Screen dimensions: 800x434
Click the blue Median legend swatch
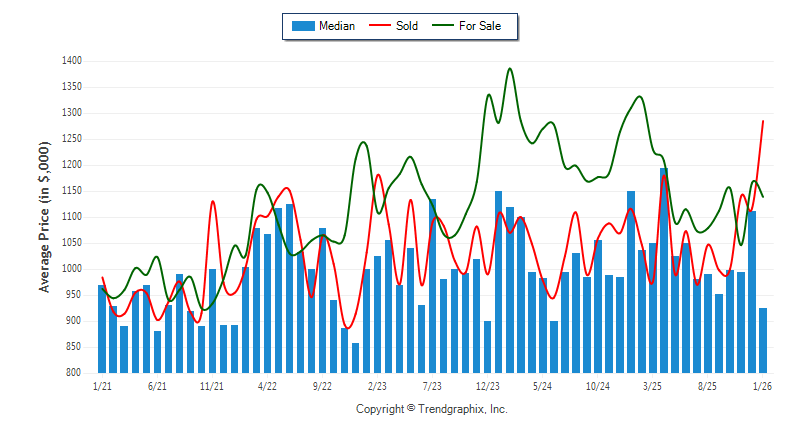point(302,26)
